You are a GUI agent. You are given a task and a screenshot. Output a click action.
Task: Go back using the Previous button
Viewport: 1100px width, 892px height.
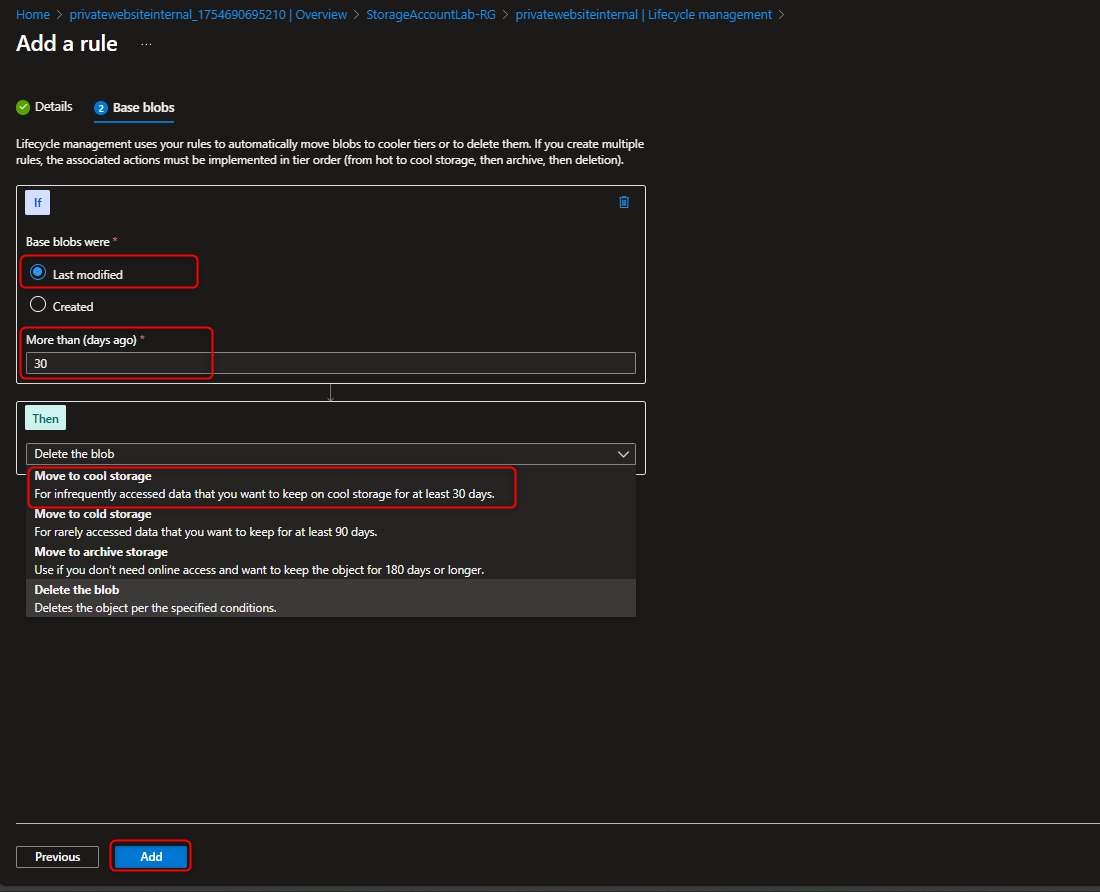56,856
